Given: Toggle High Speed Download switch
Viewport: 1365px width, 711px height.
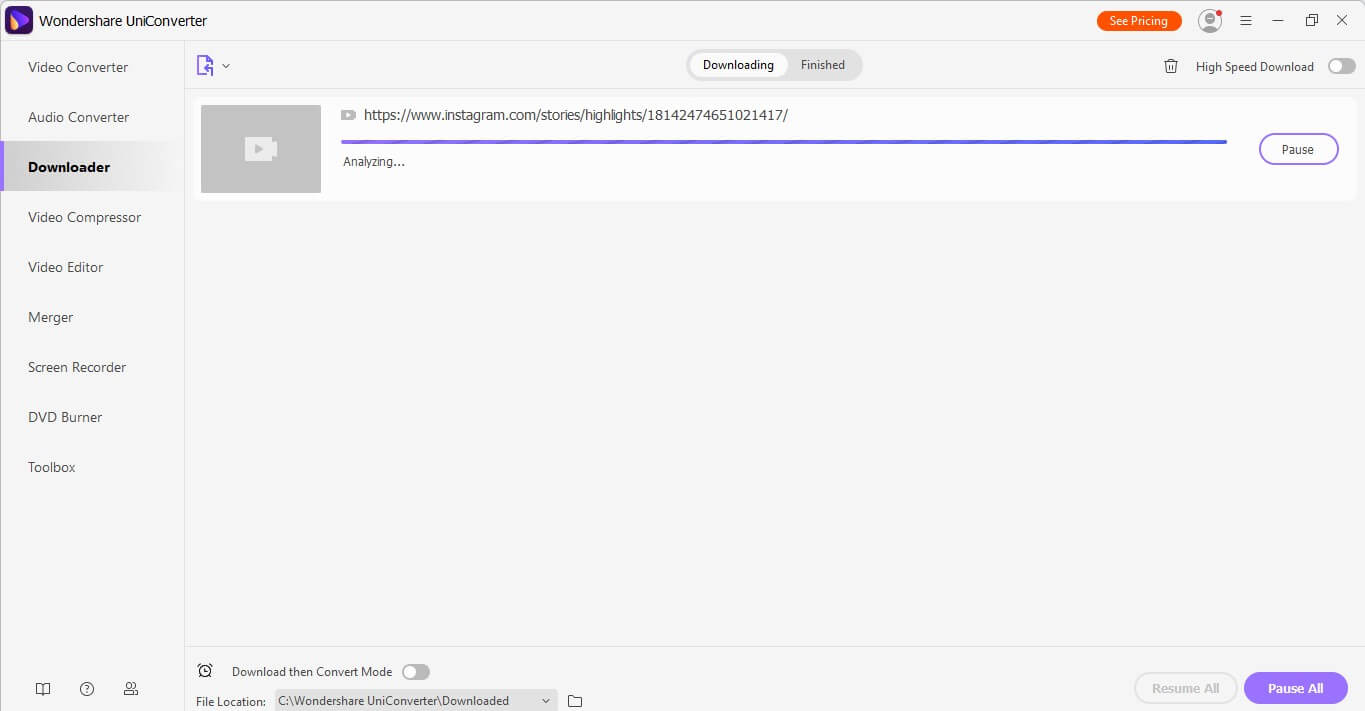Looking at the screenshot, I should pyautogui.click(x=1341, y=66).
